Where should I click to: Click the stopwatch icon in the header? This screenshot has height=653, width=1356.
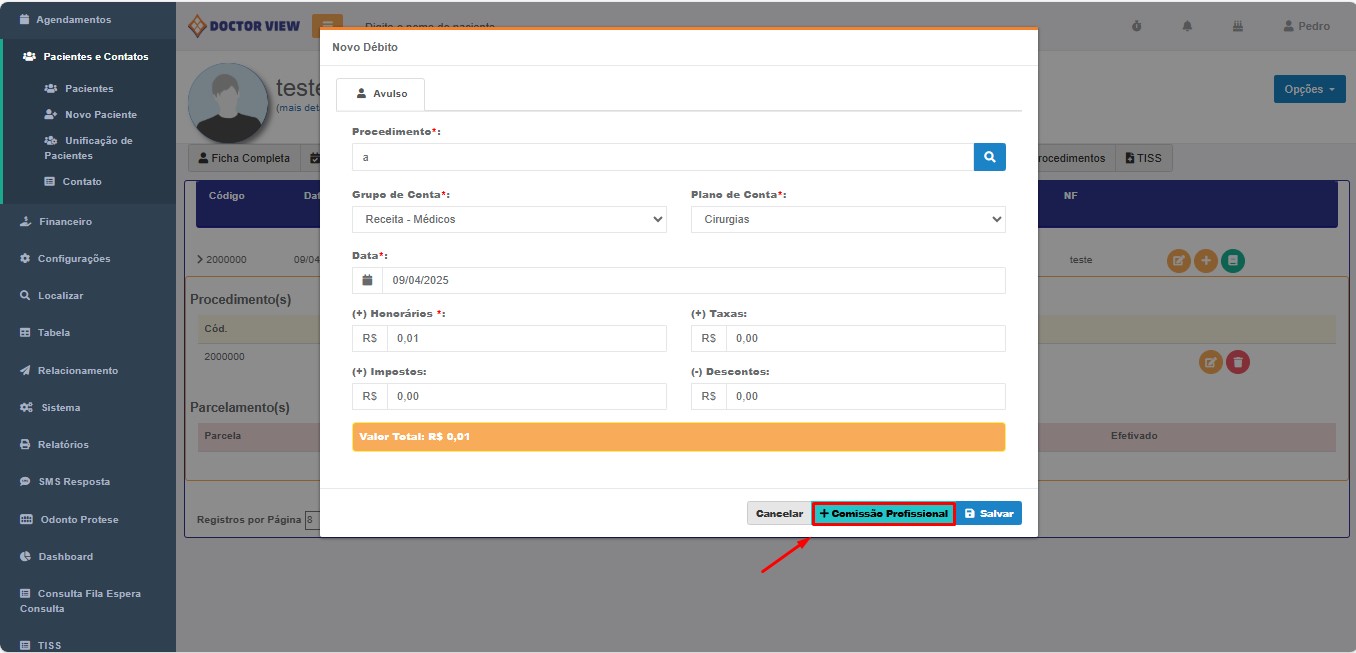(1136, 26)
